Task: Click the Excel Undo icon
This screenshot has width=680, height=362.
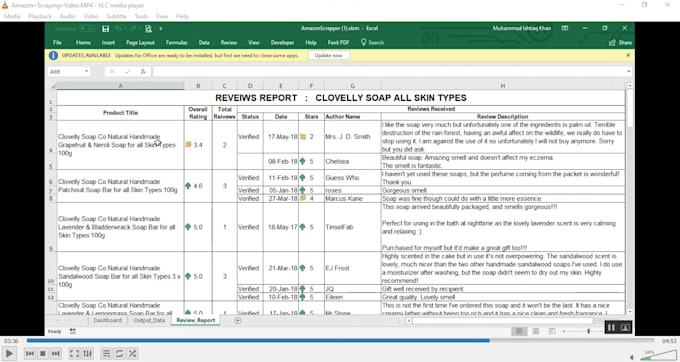Action: tap(118, 29)
